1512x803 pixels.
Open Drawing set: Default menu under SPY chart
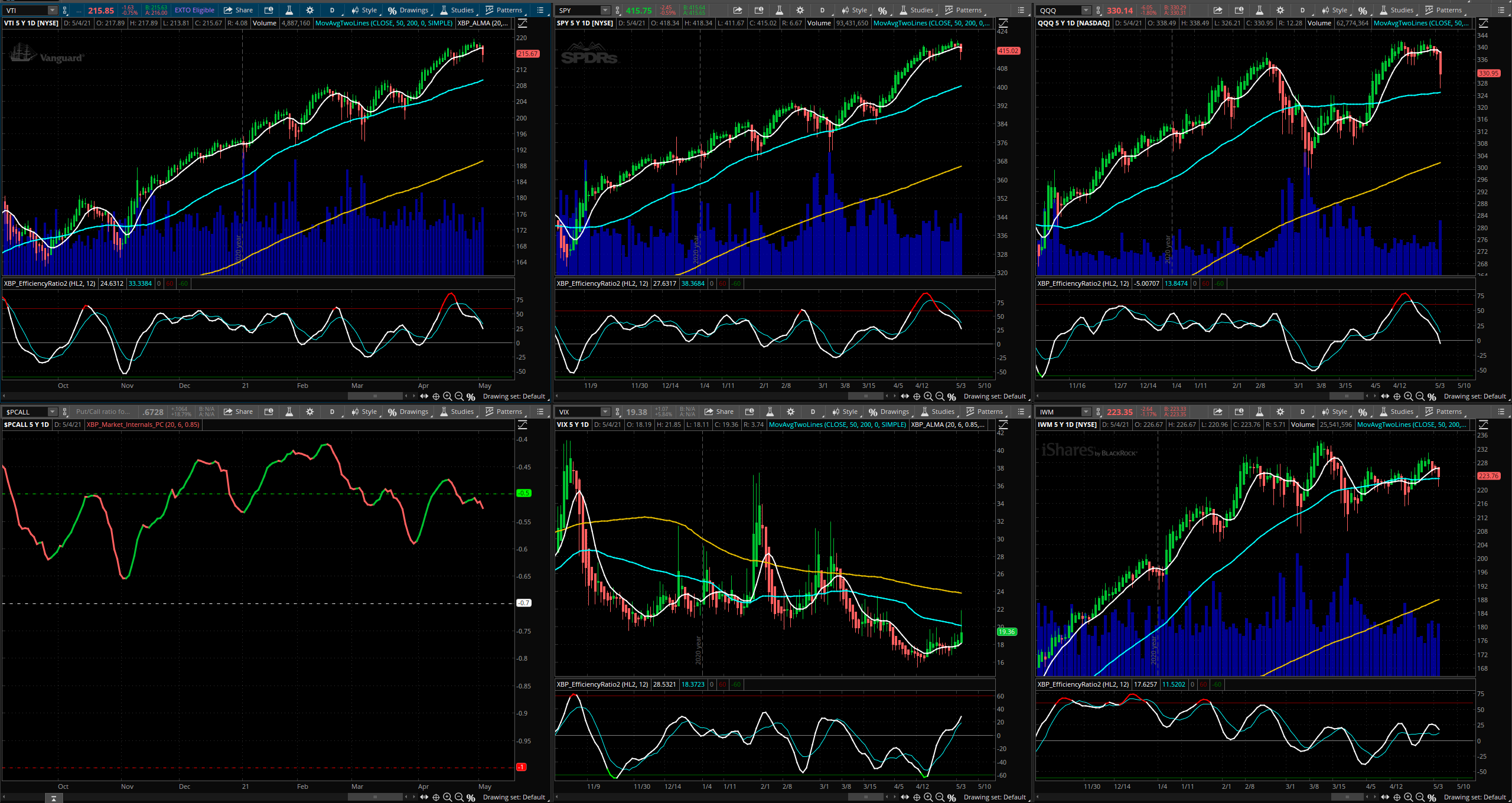(995, 397)
